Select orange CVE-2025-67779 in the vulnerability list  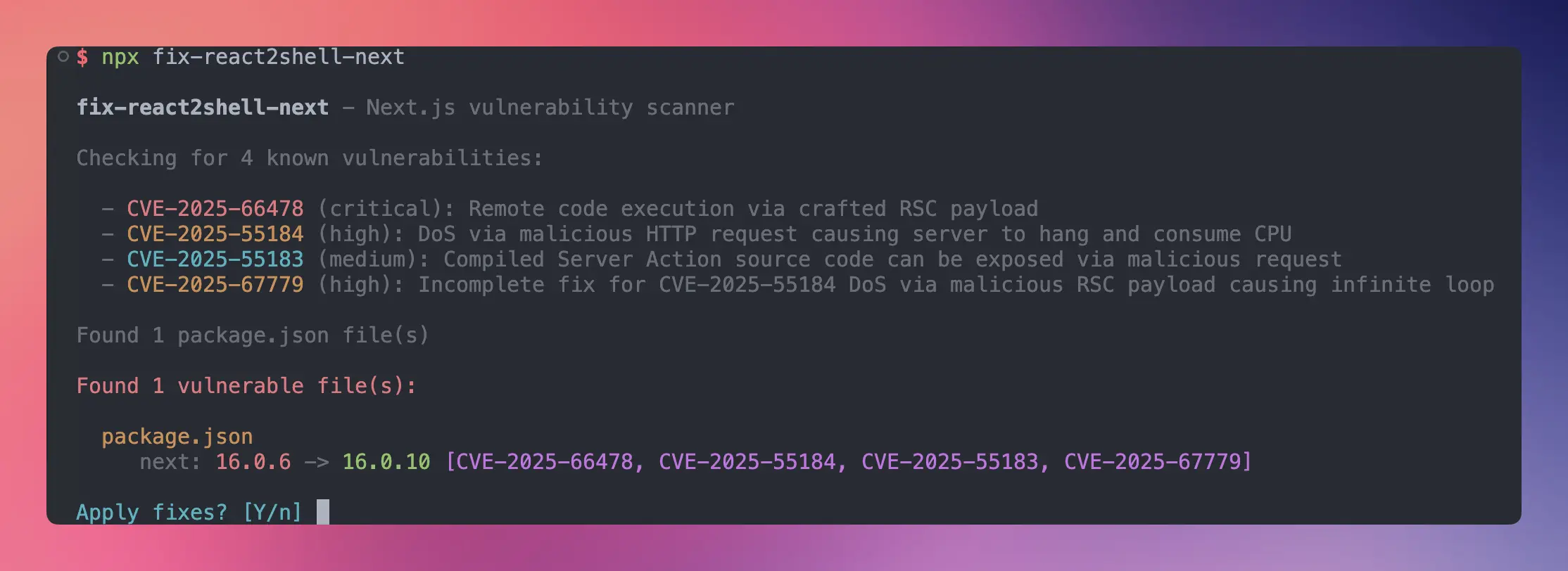215,285
